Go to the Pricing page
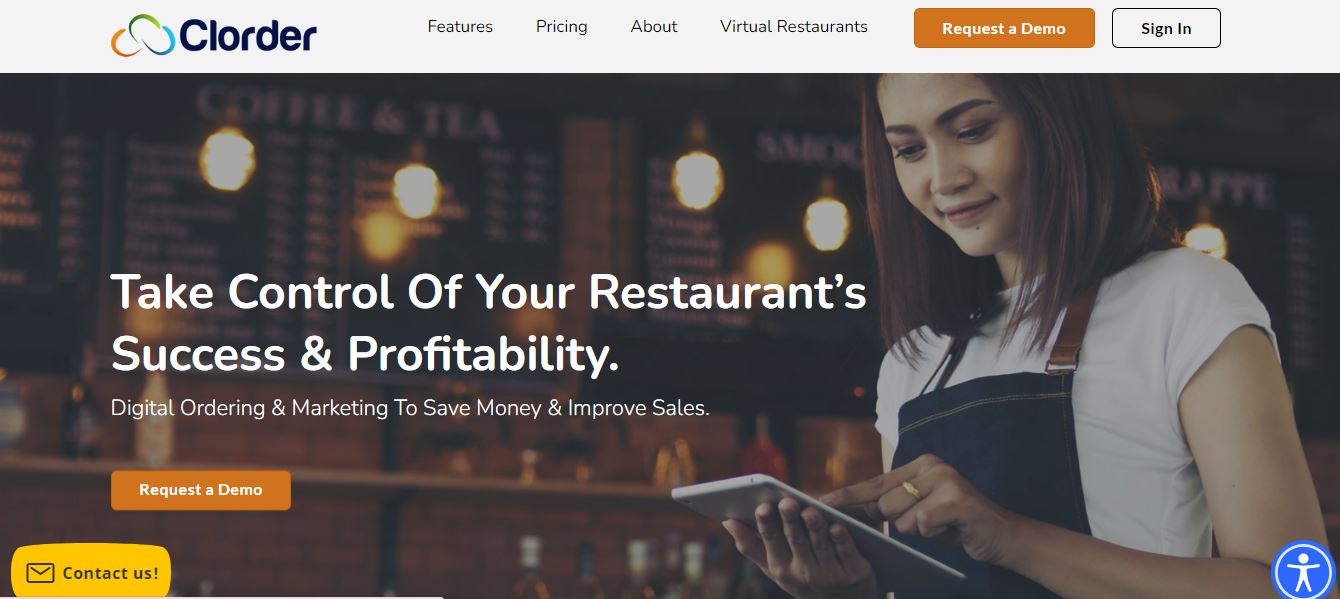Screen dimensions: 1340x599 [562, 27]
